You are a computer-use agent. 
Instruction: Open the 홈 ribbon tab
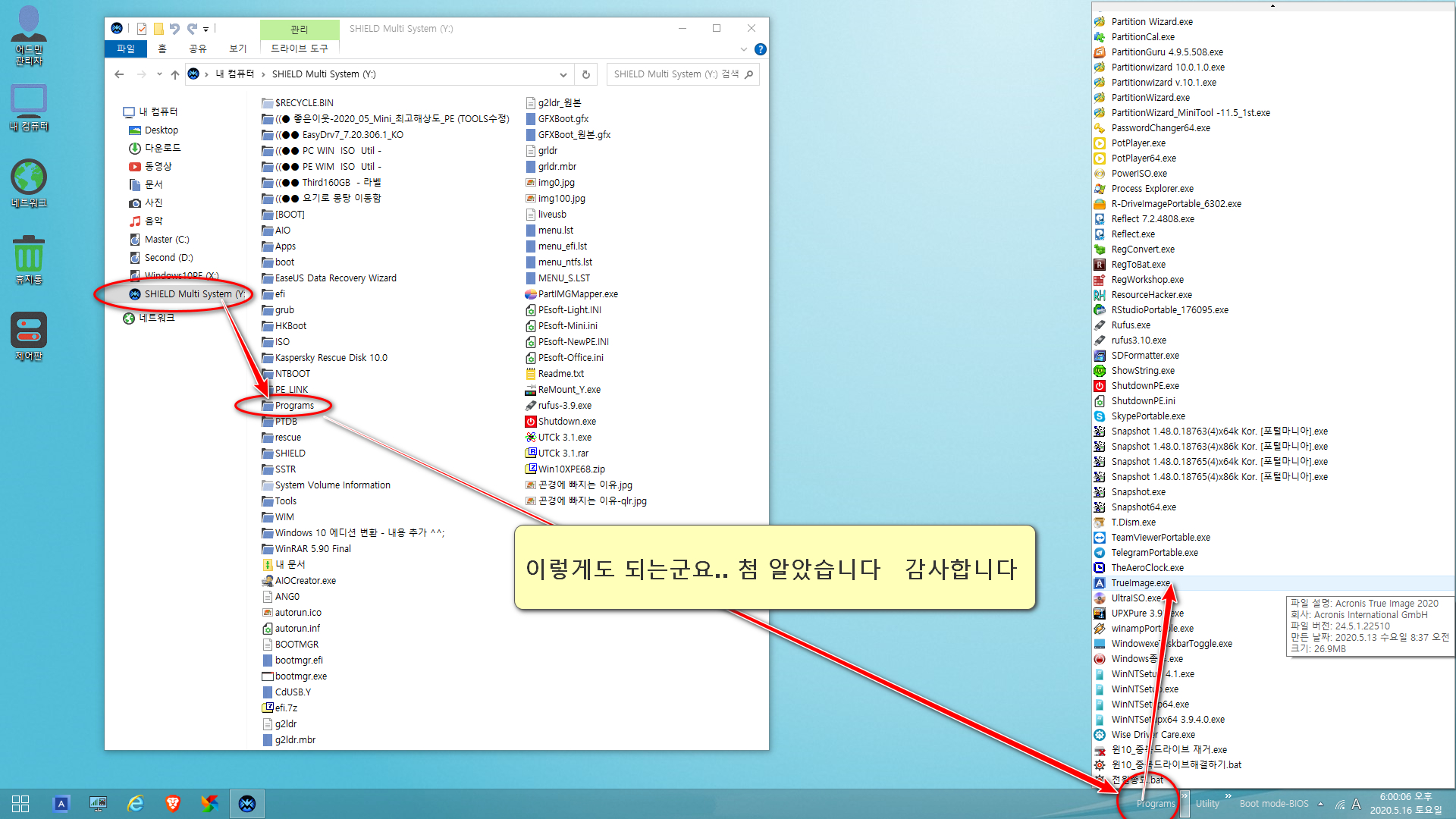click(162, 49)
